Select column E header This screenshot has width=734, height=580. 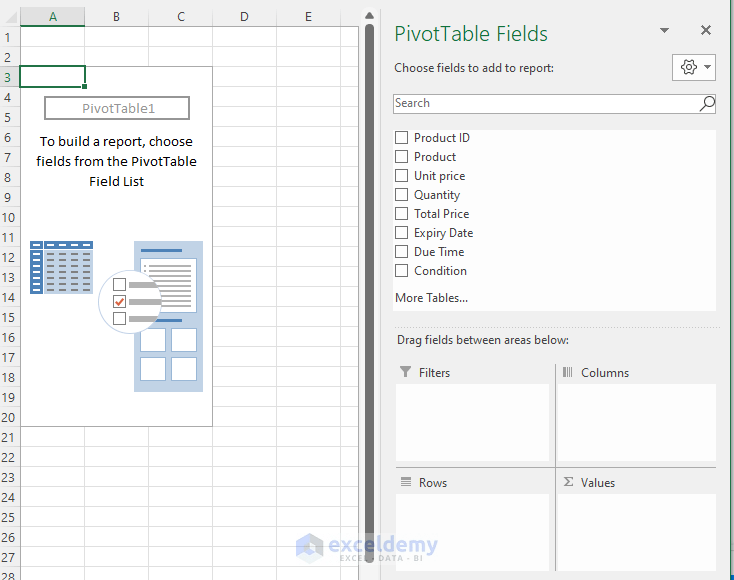coord(308,17)
